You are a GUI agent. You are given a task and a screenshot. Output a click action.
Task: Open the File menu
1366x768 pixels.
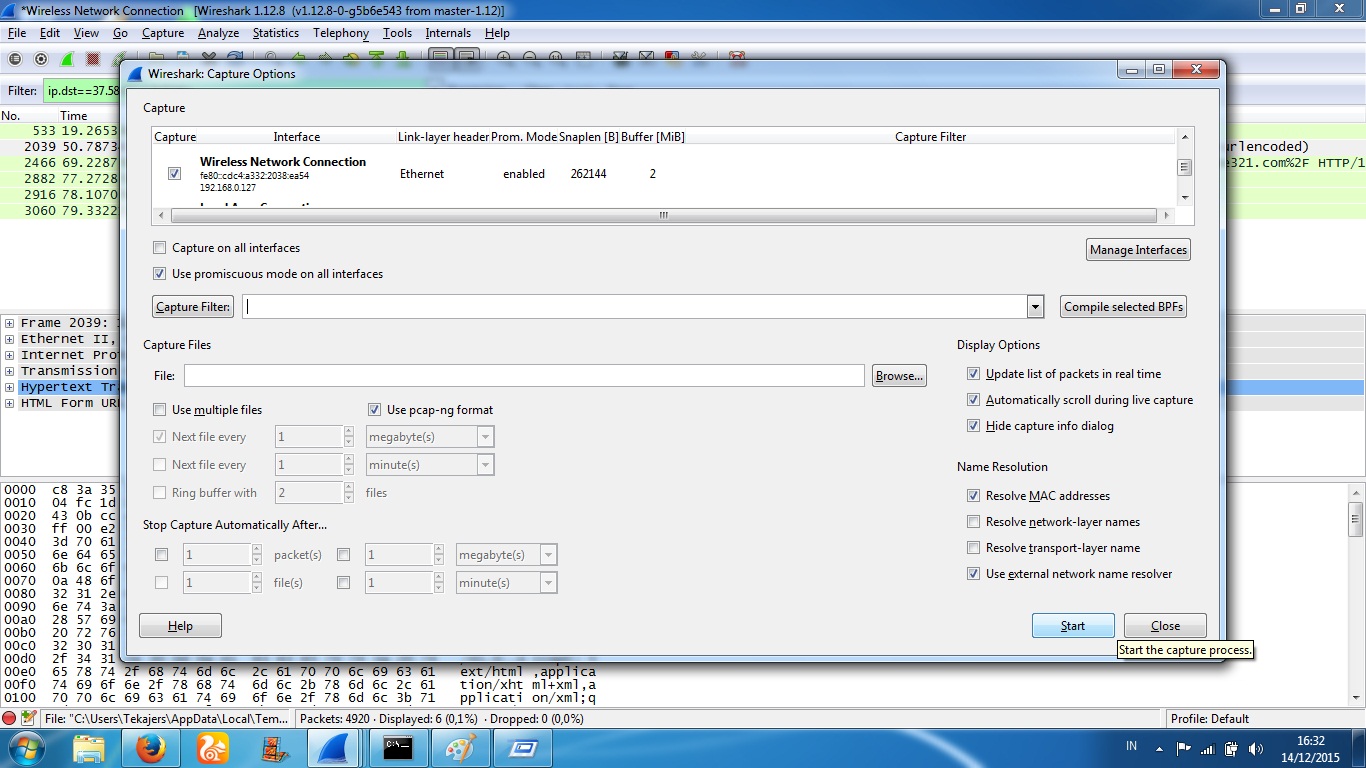(x=17, y=33)
